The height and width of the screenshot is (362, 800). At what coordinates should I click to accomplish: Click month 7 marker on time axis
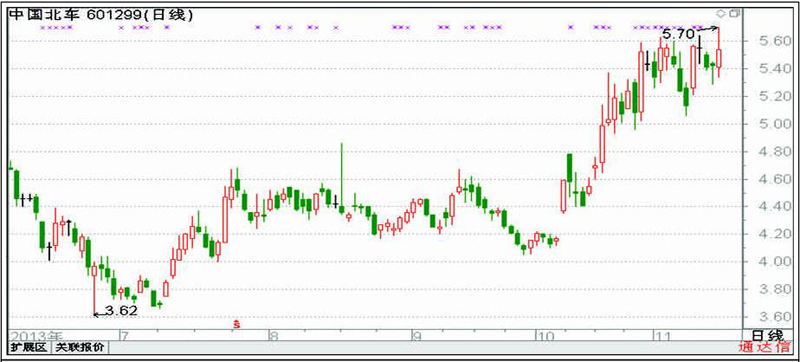point(122,337)
